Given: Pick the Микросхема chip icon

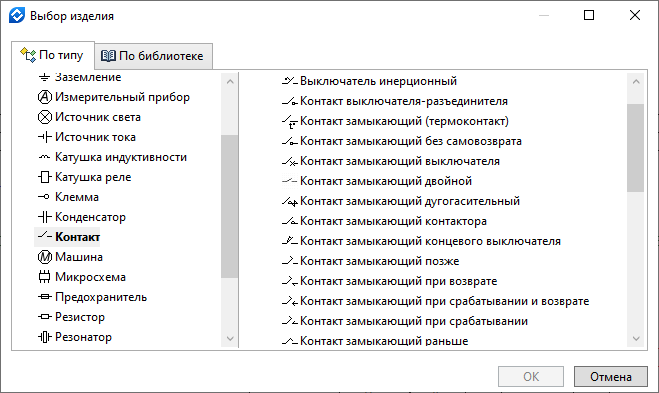Looking at the screenshot, I should pyautogui.click(x=45, y=277).
